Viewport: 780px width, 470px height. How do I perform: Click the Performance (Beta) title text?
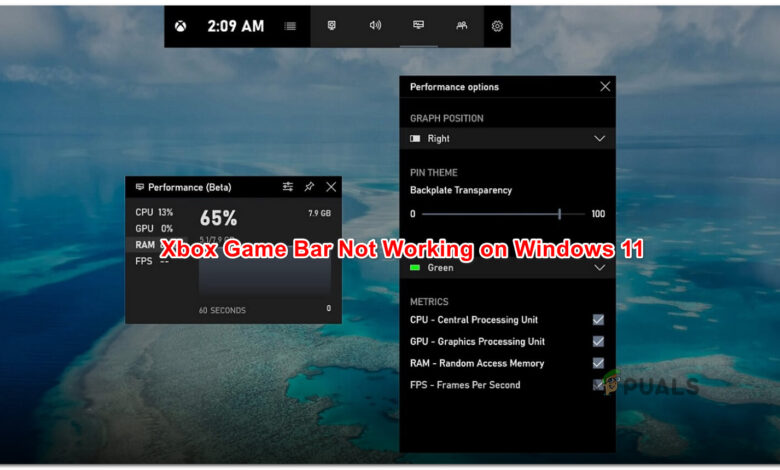190,188
